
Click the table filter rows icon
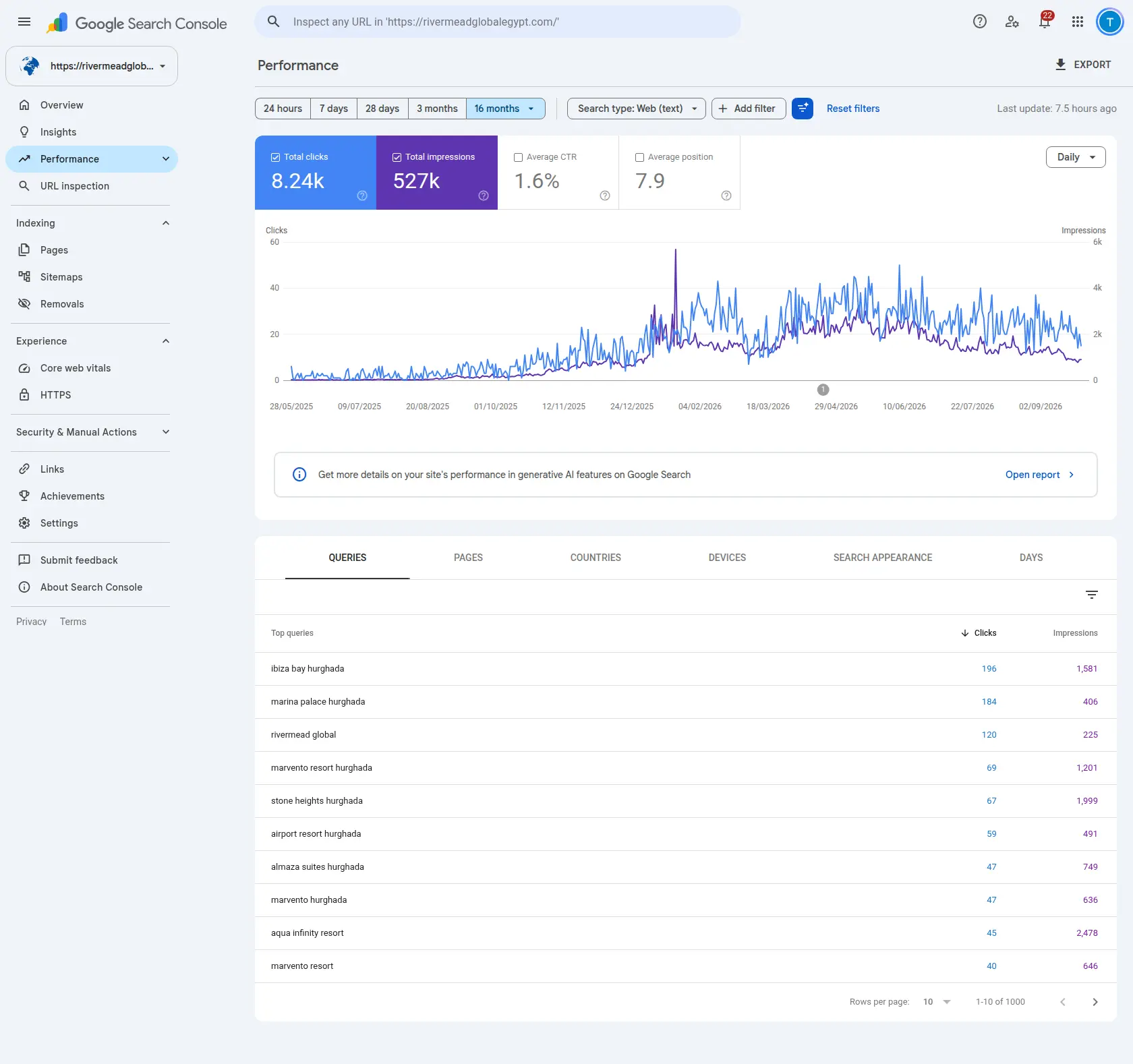1092,595
